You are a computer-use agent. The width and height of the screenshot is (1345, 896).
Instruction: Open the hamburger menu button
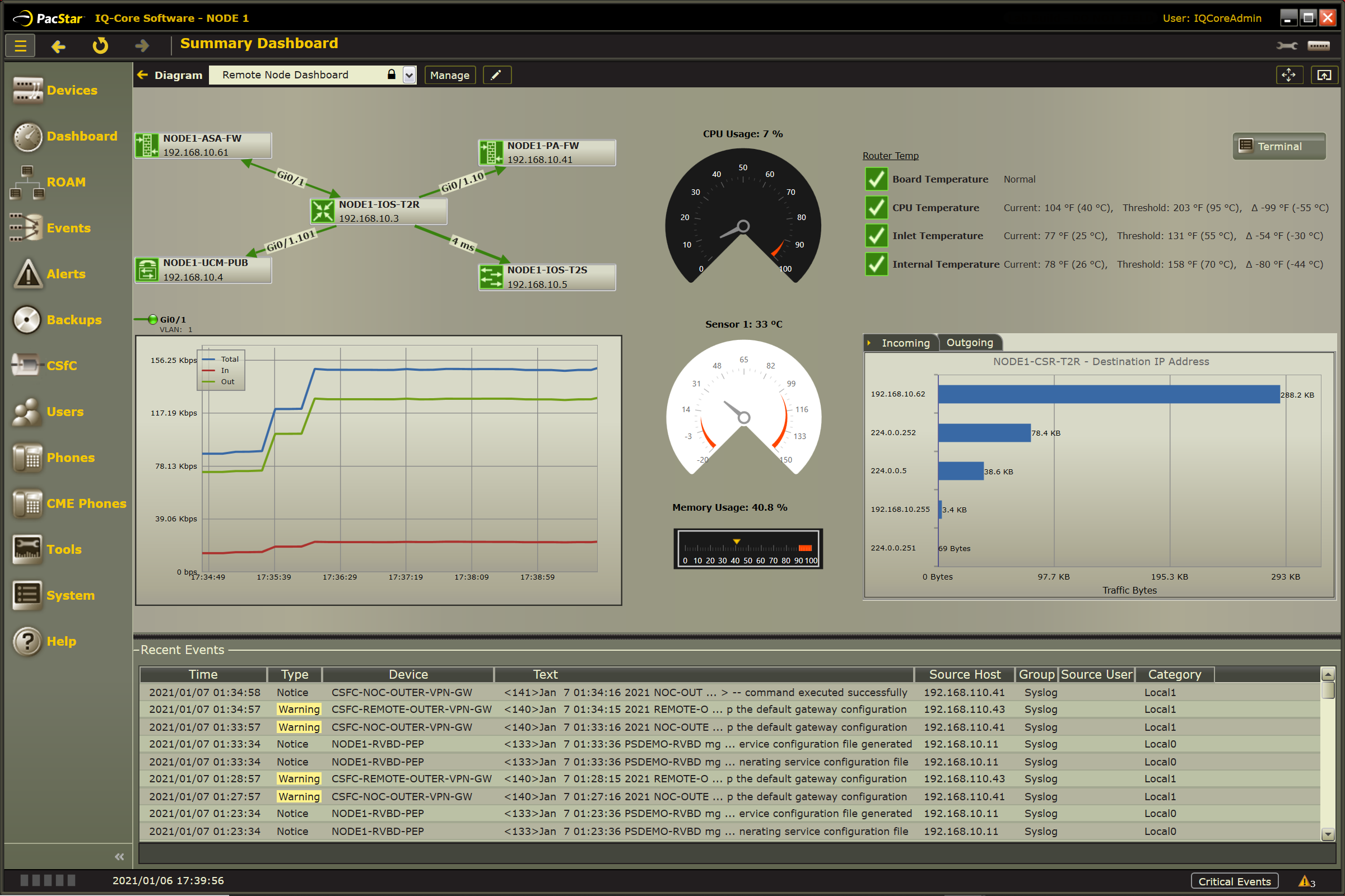click(x=20, y=46)
